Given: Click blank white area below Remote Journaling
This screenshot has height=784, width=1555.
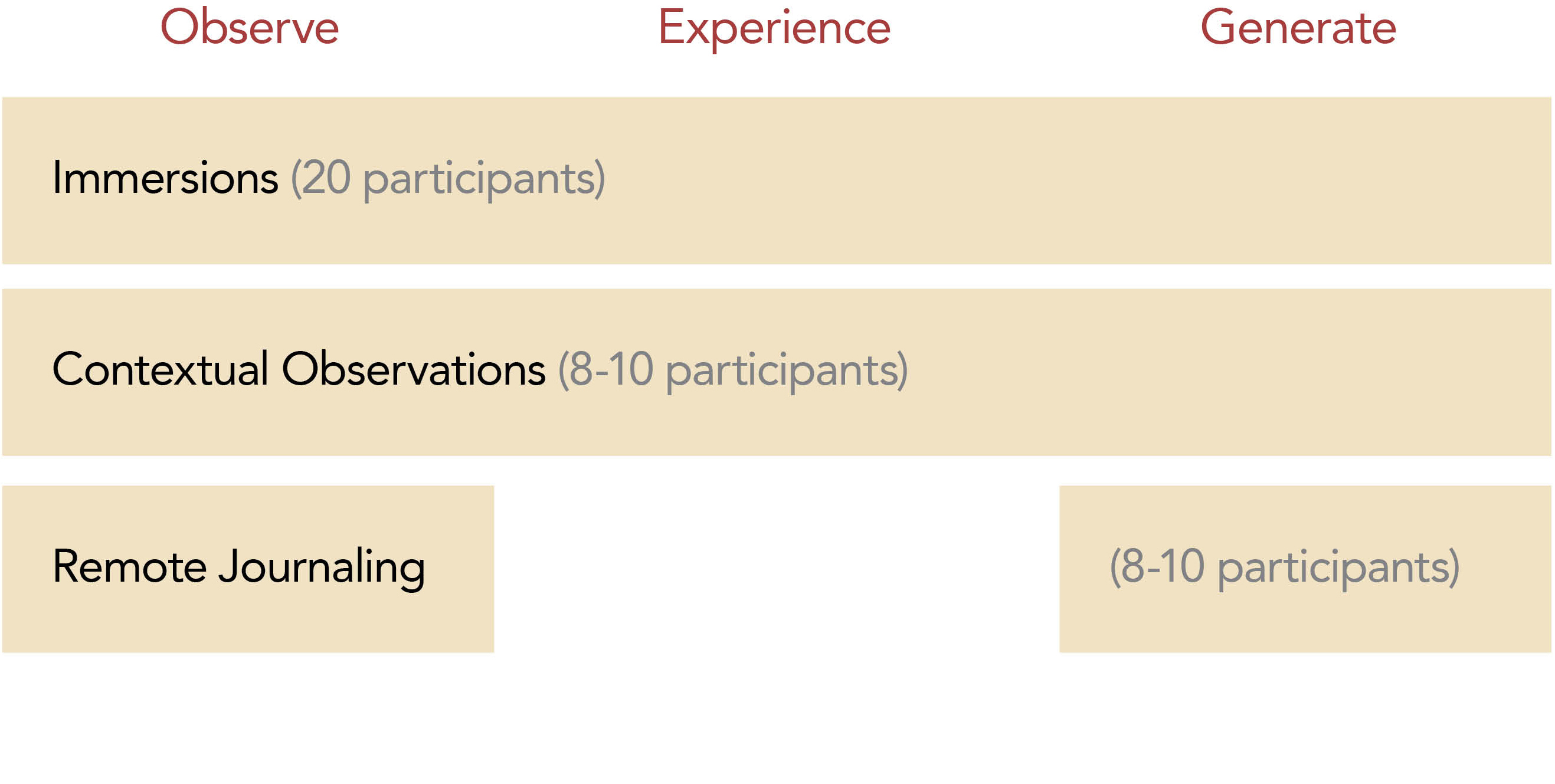Looking at the screenshot, I should click(x=247, y=718).
